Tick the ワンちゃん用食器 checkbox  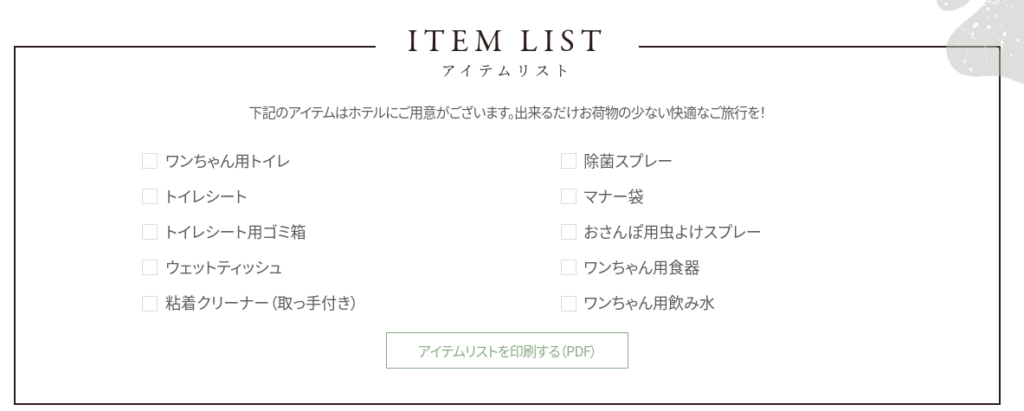(x=568, y=268)
